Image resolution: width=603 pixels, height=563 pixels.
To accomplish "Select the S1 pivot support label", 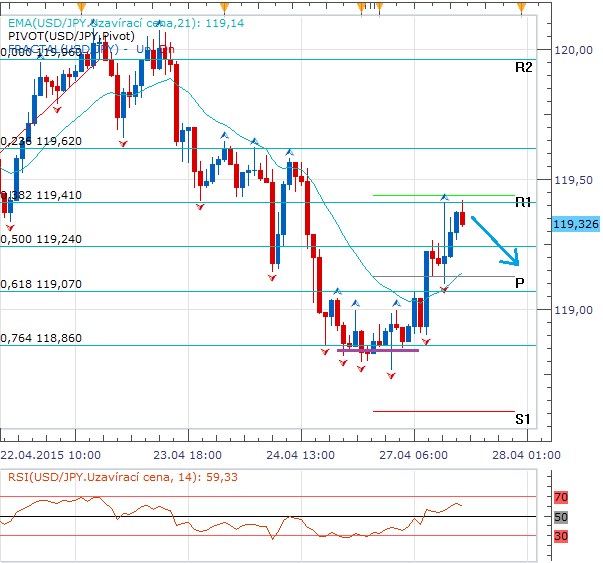I will click(x=522, y=419).
